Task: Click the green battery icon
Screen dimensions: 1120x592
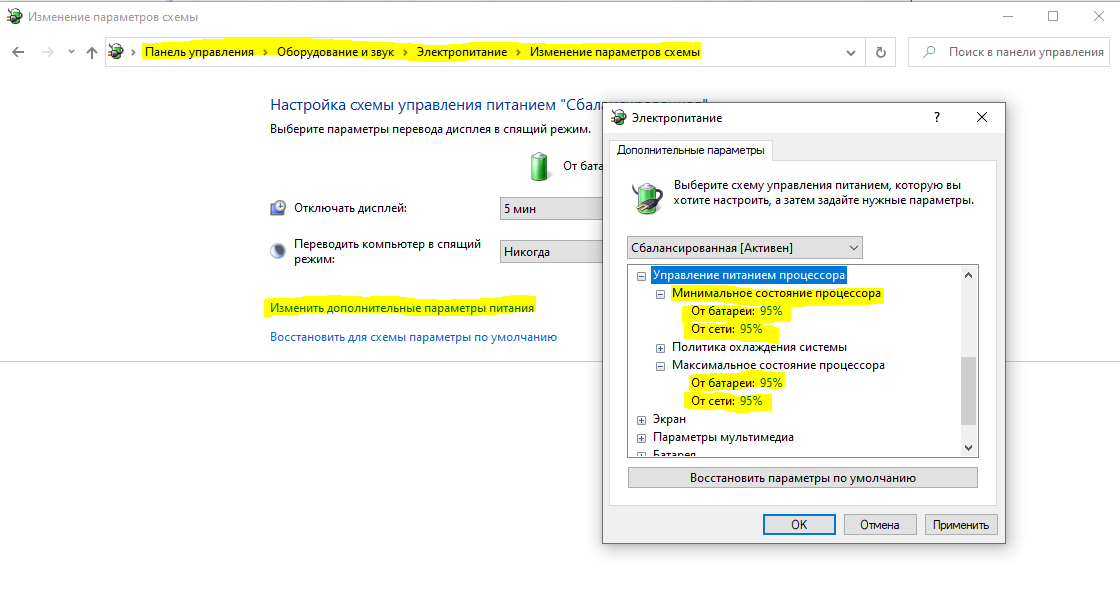Action: tap(539, 166)
